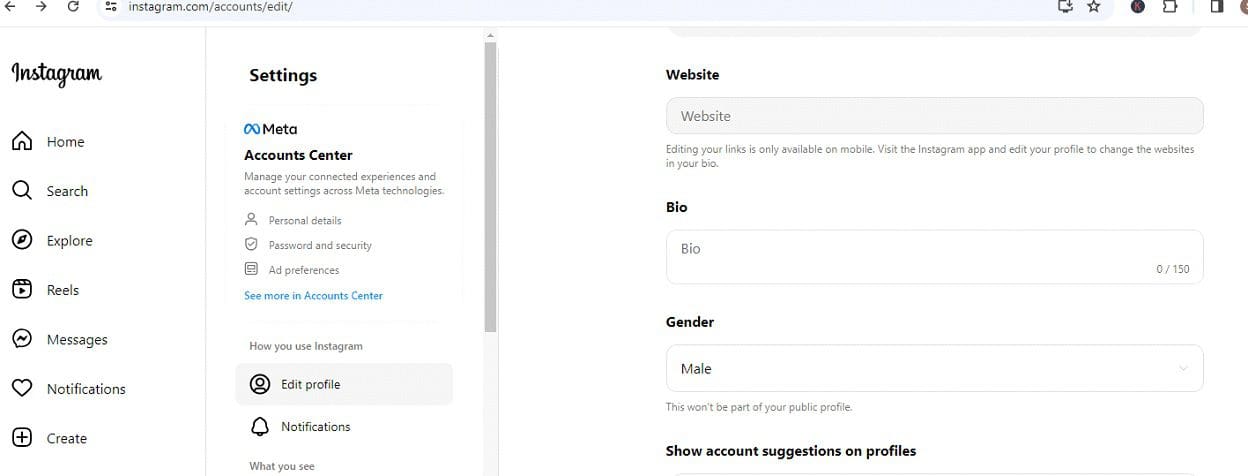Bookmark this page with the star icon

[x=1094, y=6]
